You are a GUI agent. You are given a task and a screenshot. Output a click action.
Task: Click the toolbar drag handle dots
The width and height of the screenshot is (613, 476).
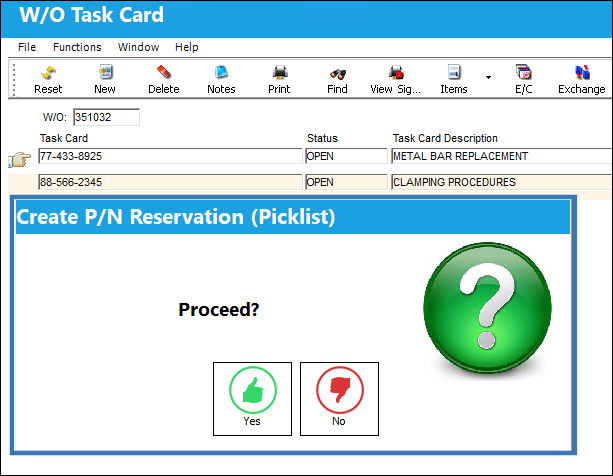tap(14, 80)
